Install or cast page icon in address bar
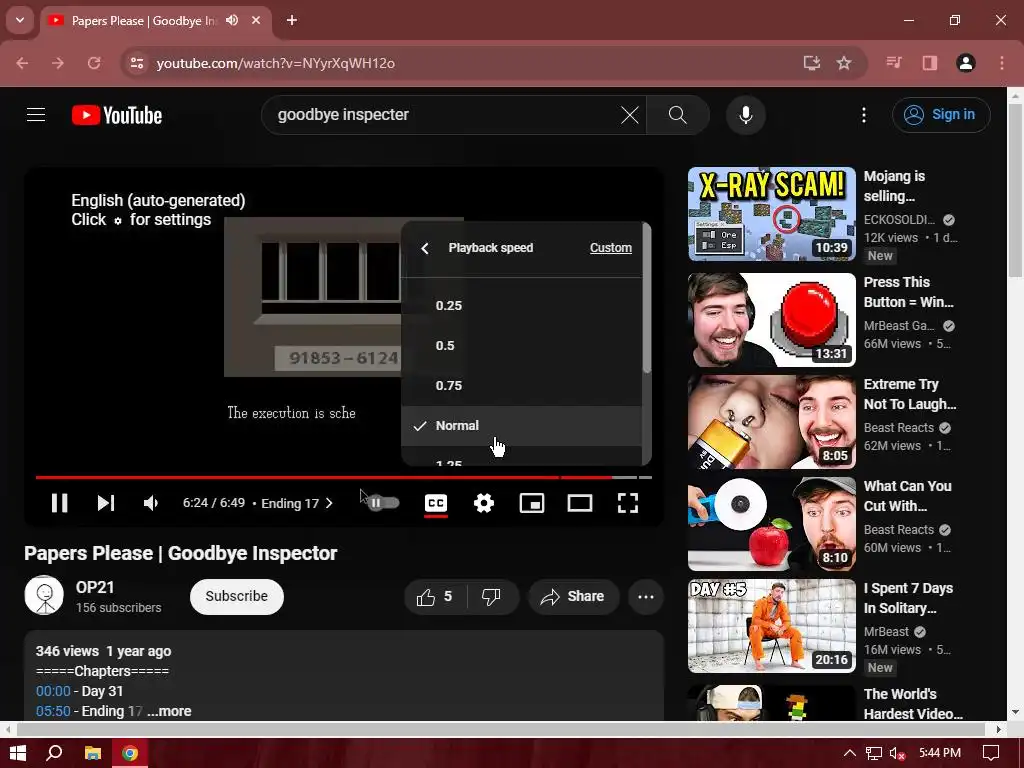Screen dimensions: 1024x768 click(812, 63)
